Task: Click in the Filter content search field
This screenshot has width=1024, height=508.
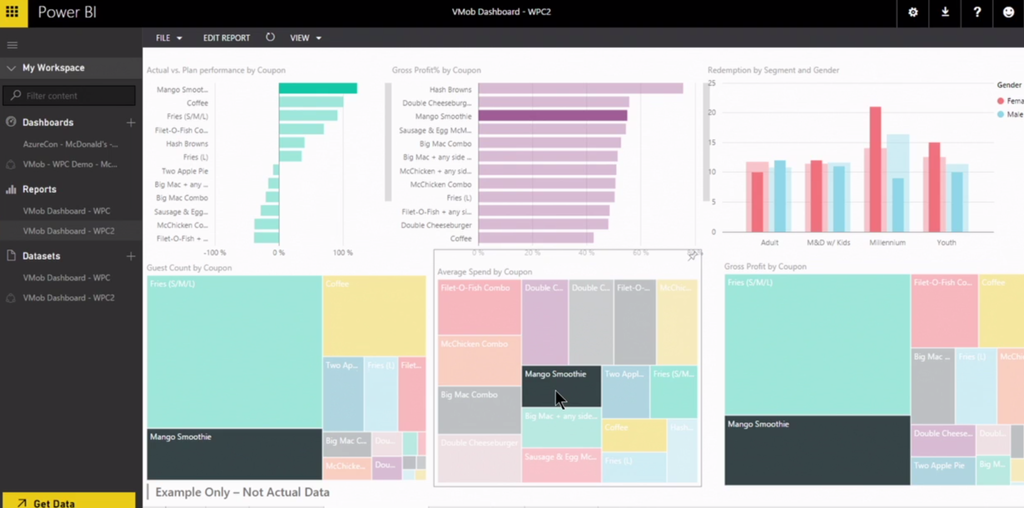Action: tap(69, 96)
